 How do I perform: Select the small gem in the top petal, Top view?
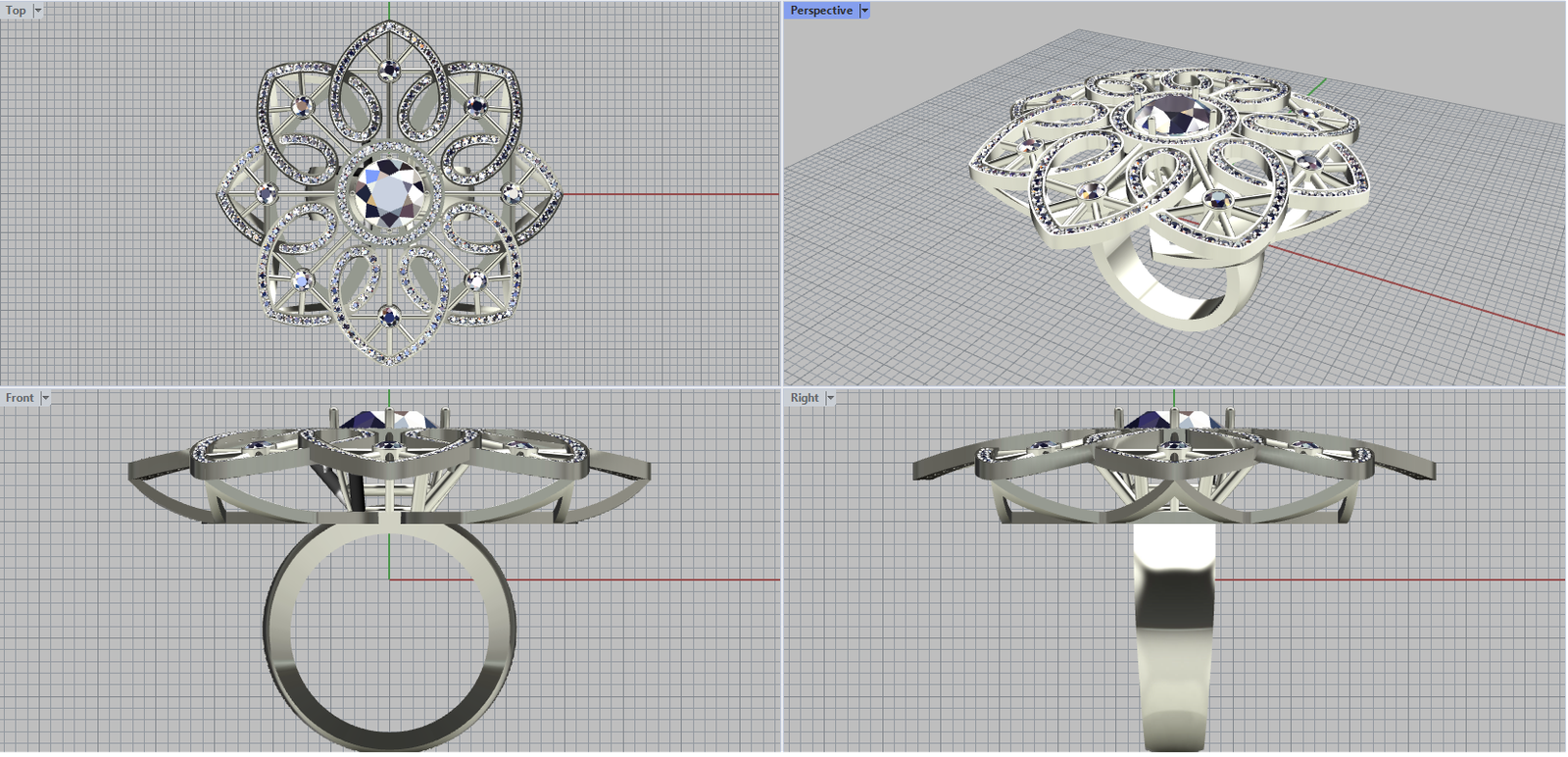pos(390,69)
